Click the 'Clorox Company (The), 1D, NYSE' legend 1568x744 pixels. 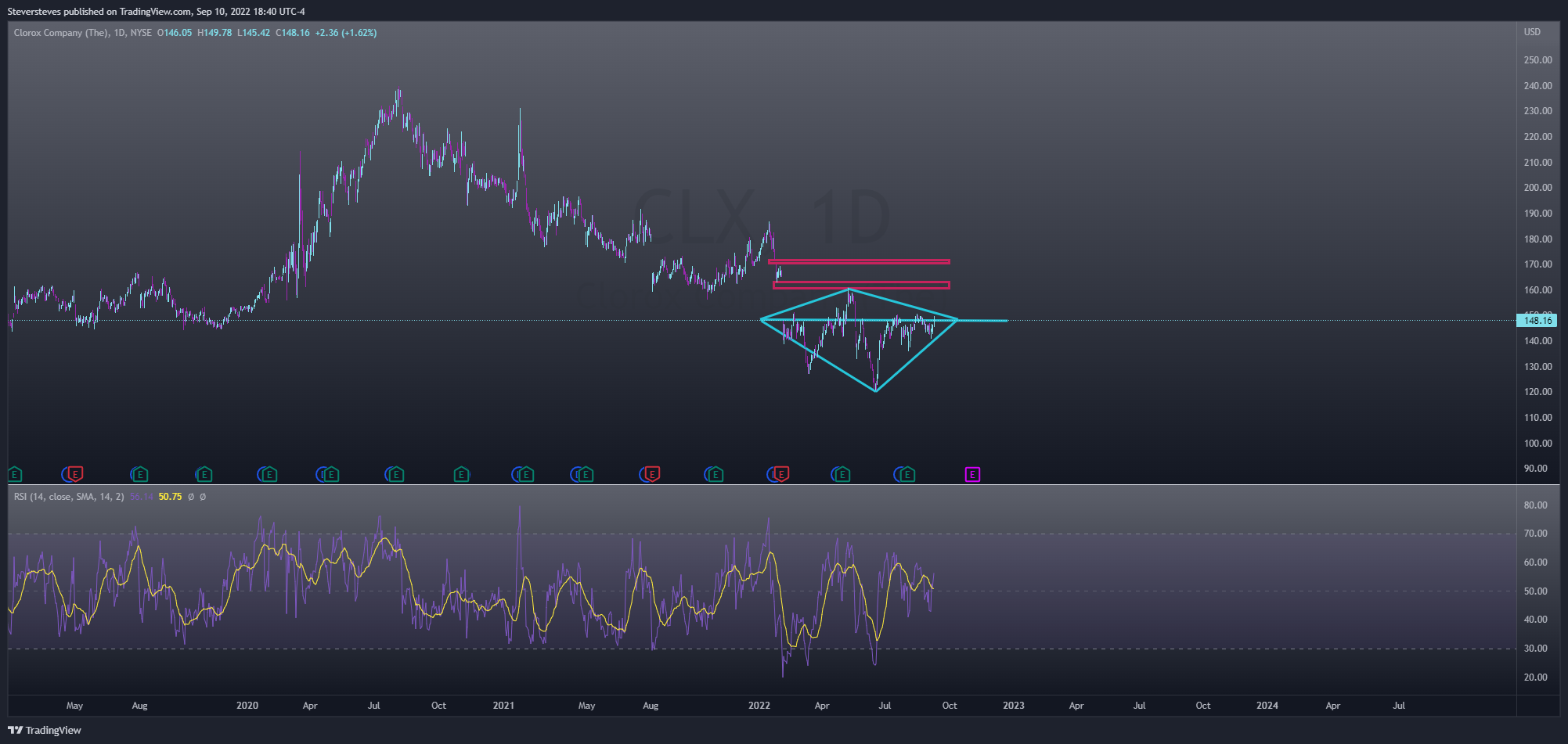(x=83, y=33)
